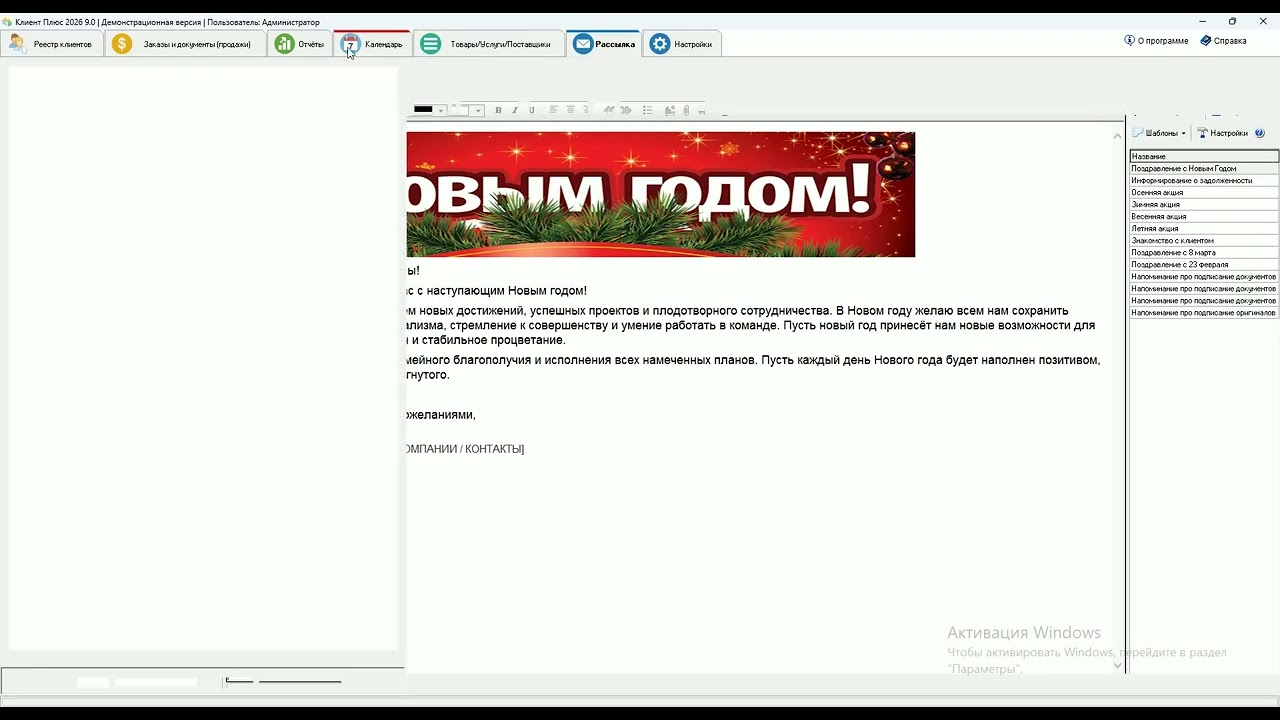Select template Информирование о задолженности
The width and height of the screenshot is (1280, 720).
pos(1204,180)
